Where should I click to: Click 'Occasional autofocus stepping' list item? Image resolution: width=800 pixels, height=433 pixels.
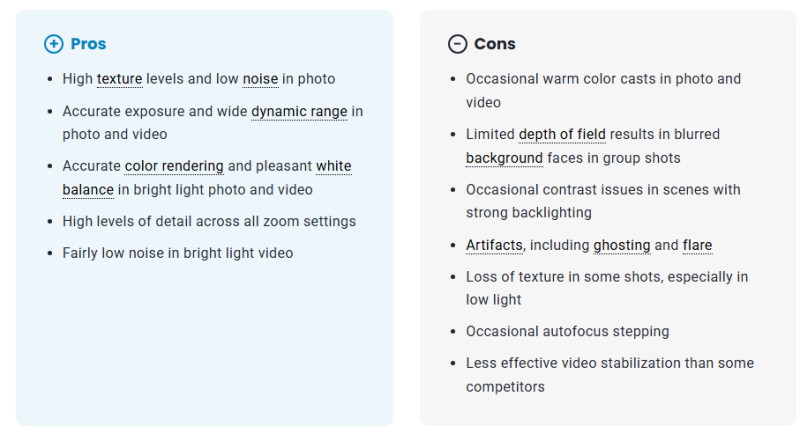[x=567, y=332]
